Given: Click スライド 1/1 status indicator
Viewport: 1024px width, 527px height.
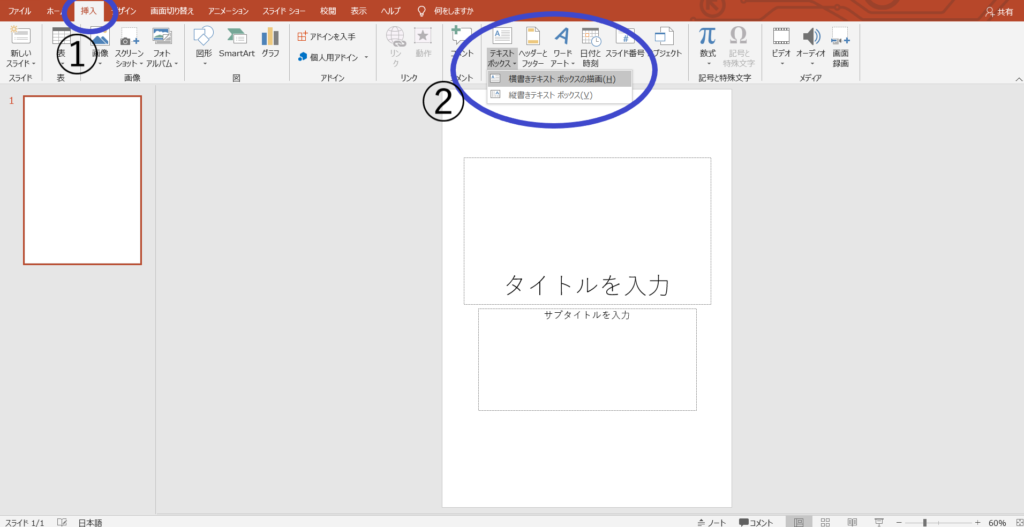Looking at the screenshot, I should tap(24, 522).
